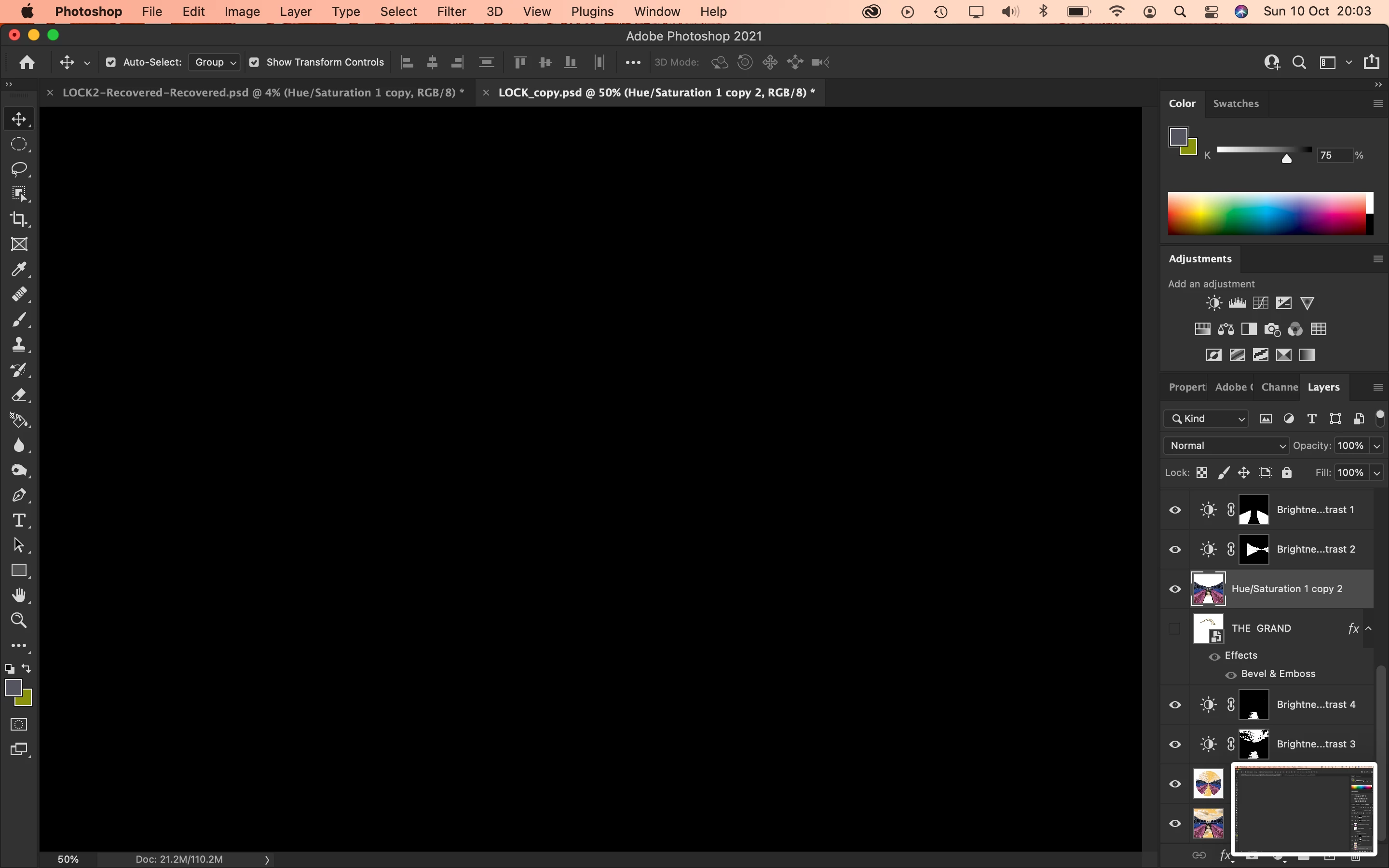
Task: Select the Clone Stamp tool
Action: click(x=19, y=344)
